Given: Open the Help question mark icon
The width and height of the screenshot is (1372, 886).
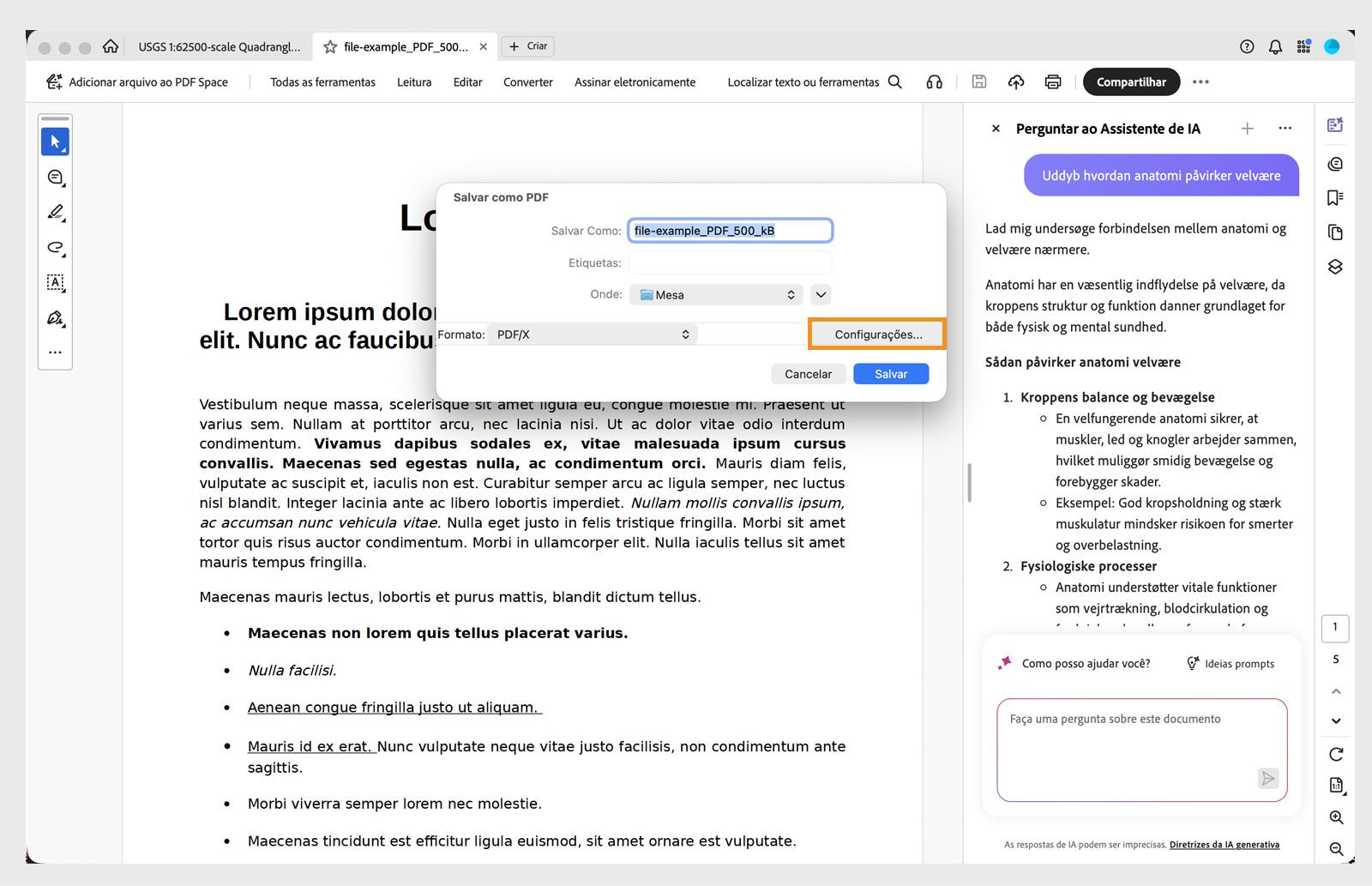Looking at the screenshot, I should click(1247, 47).
